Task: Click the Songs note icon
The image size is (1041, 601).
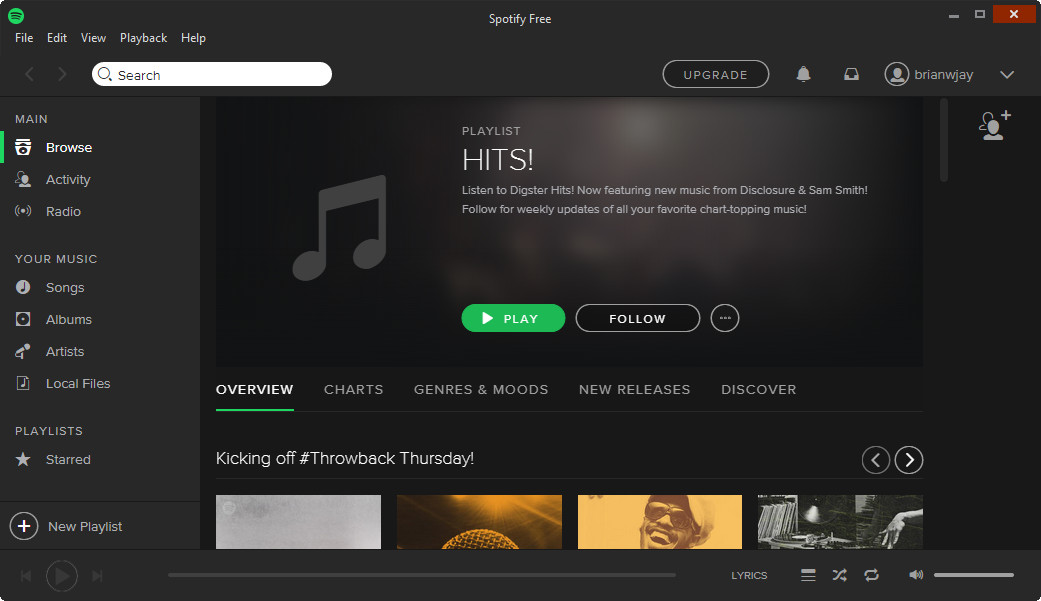Action: coord(23,287)
